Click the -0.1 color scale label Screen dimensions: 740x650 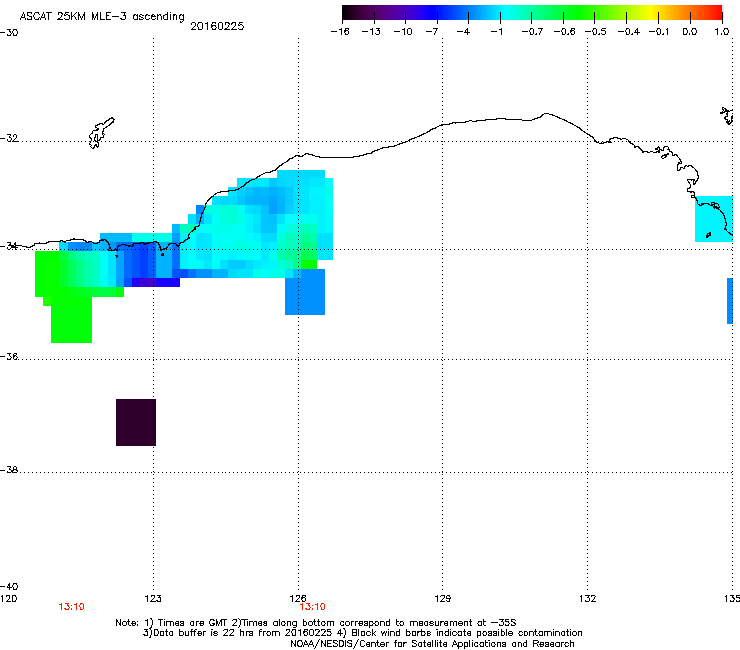pos(659,32)
